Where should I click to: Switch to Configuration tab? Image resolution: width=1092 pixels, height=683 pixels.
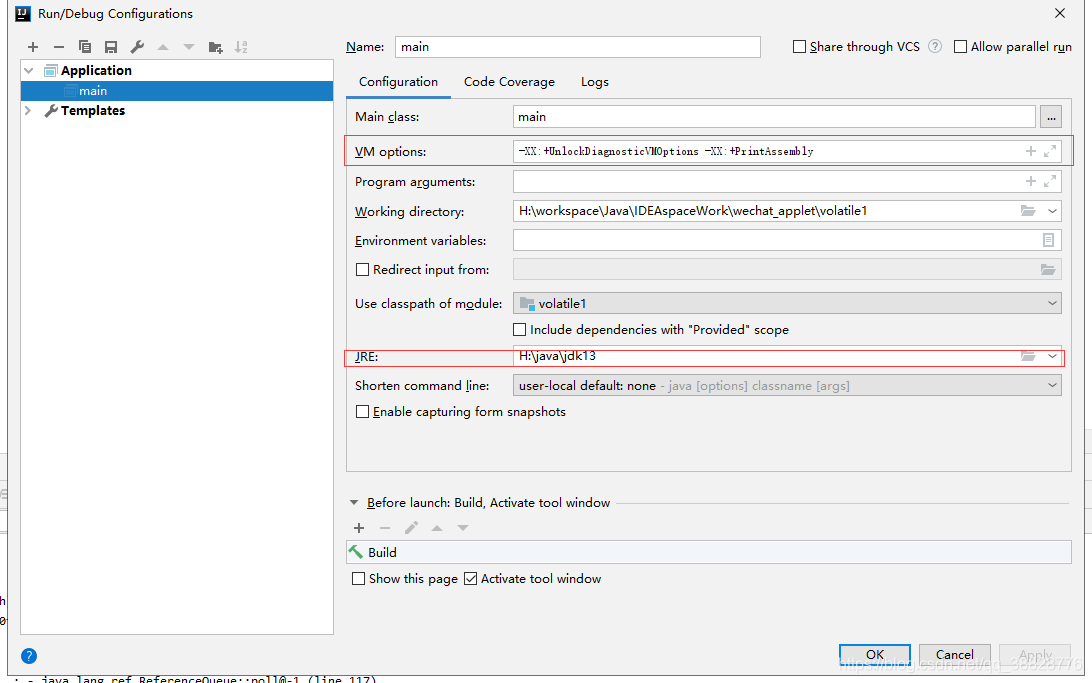click(398, 82)
